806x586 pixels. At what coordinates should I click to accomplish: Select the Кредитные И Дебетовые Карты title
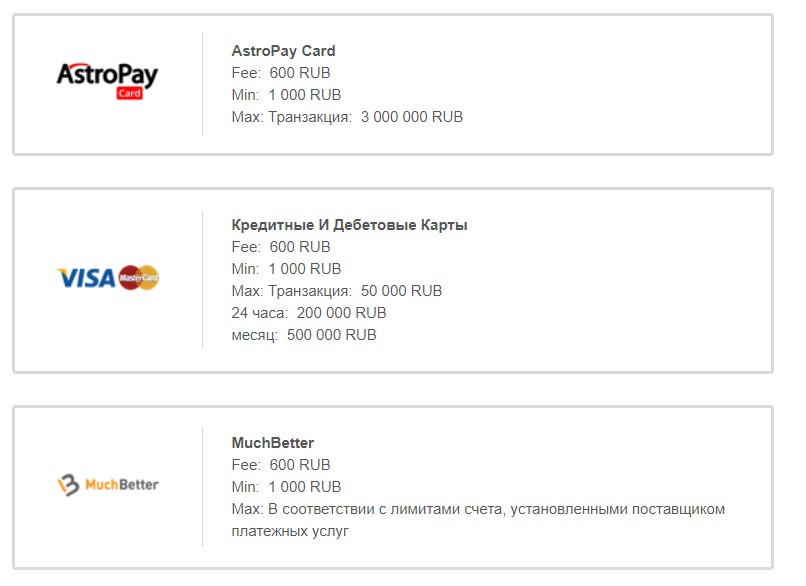pos(349,225)
